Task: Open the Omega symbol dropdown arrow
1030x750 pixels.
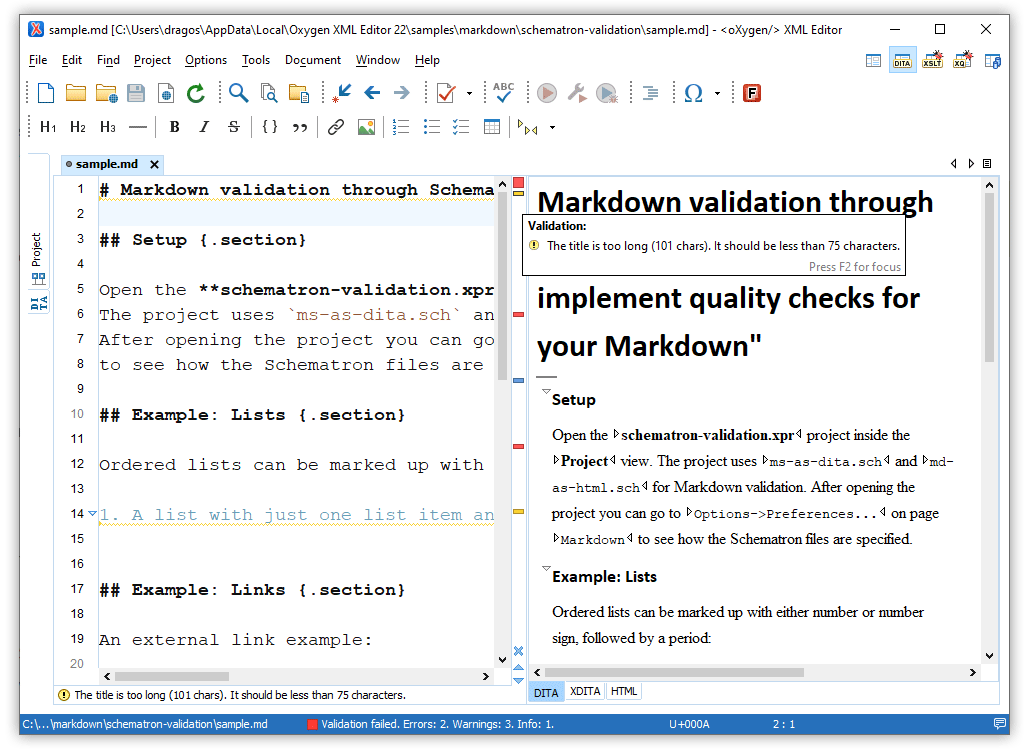Action: pos(717,93)
